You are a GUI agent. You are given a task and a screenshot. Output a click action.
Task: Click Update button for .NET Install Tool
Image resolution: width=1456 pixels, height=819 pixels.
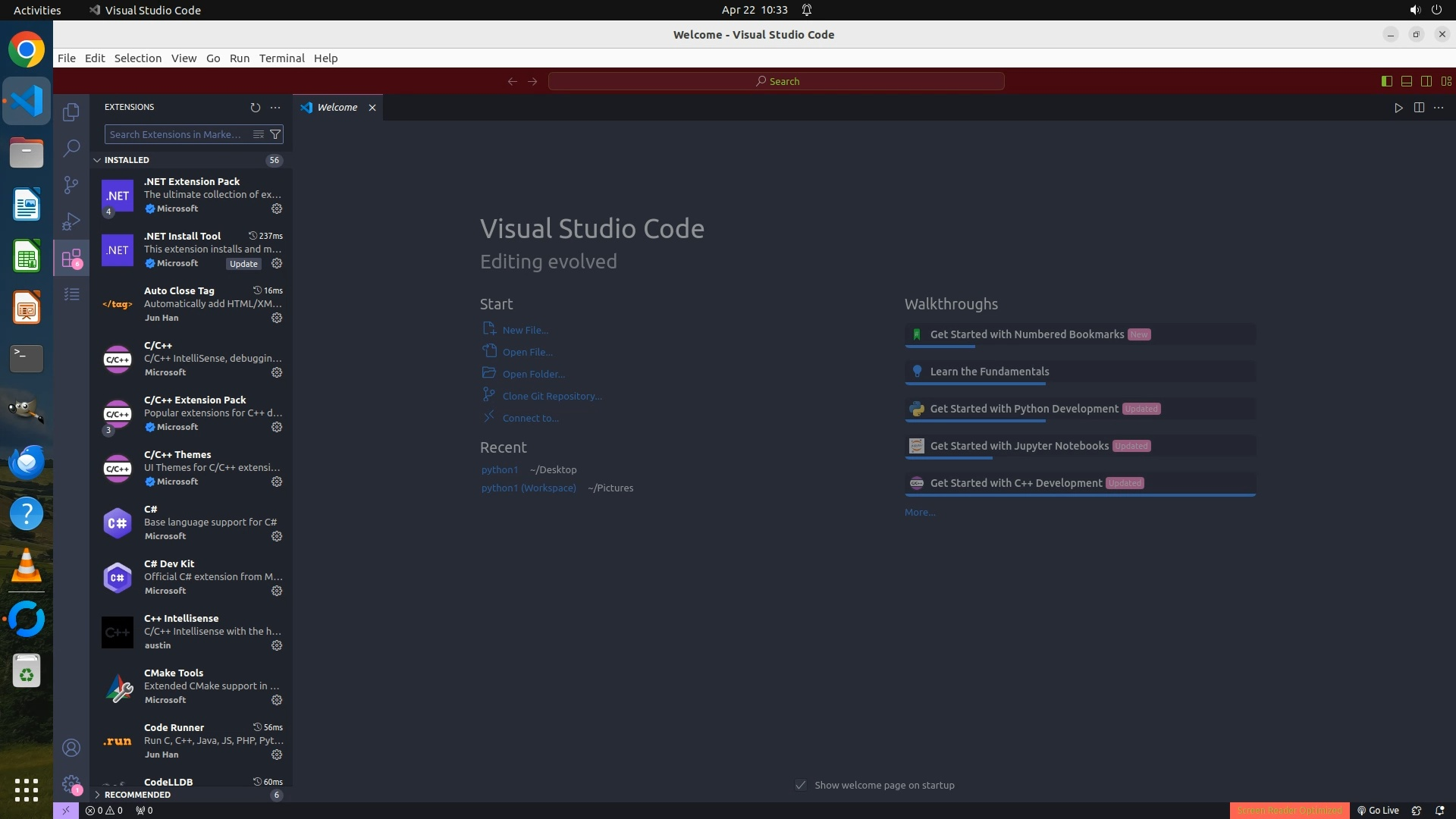(x=243, y=264)
